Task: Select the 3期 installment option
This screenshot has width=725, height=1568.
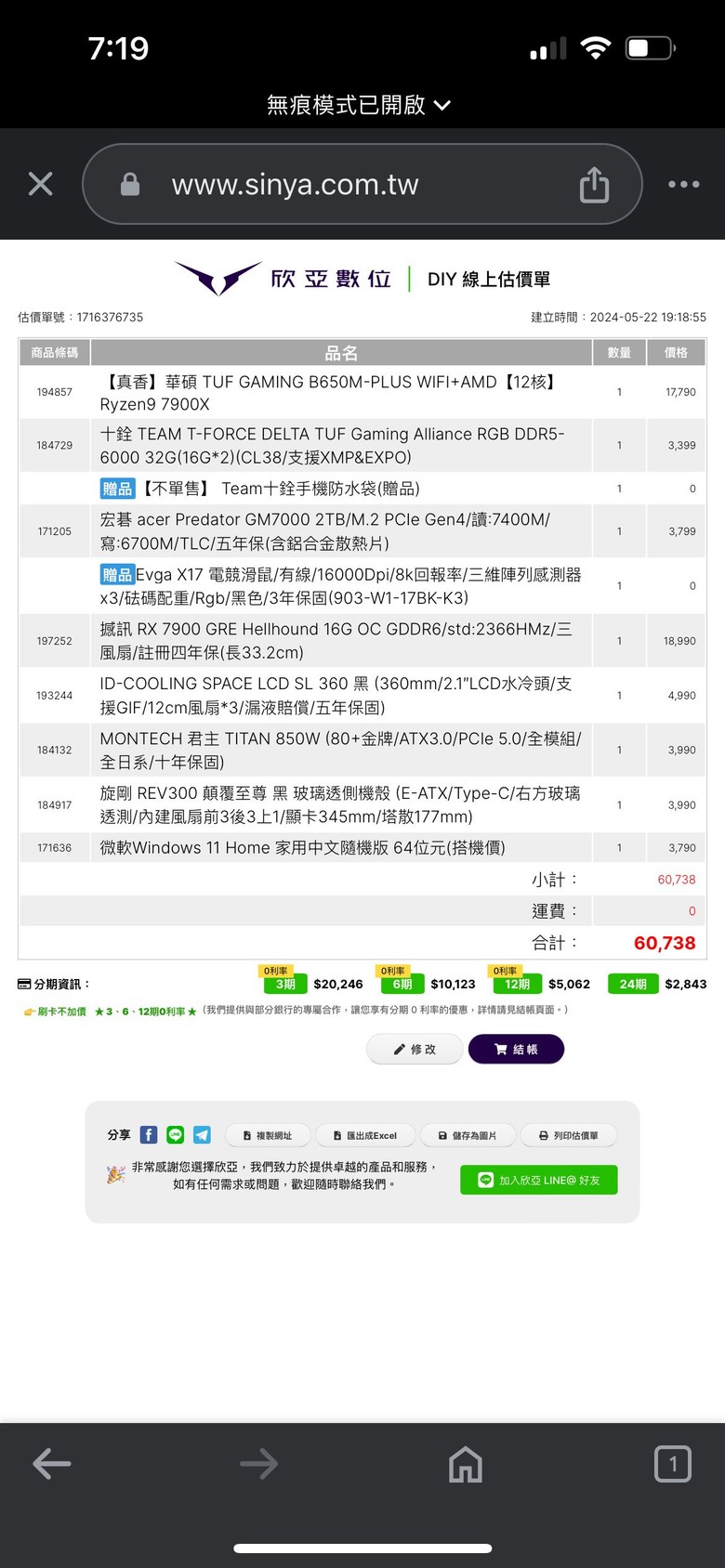Action: point(284,984)
